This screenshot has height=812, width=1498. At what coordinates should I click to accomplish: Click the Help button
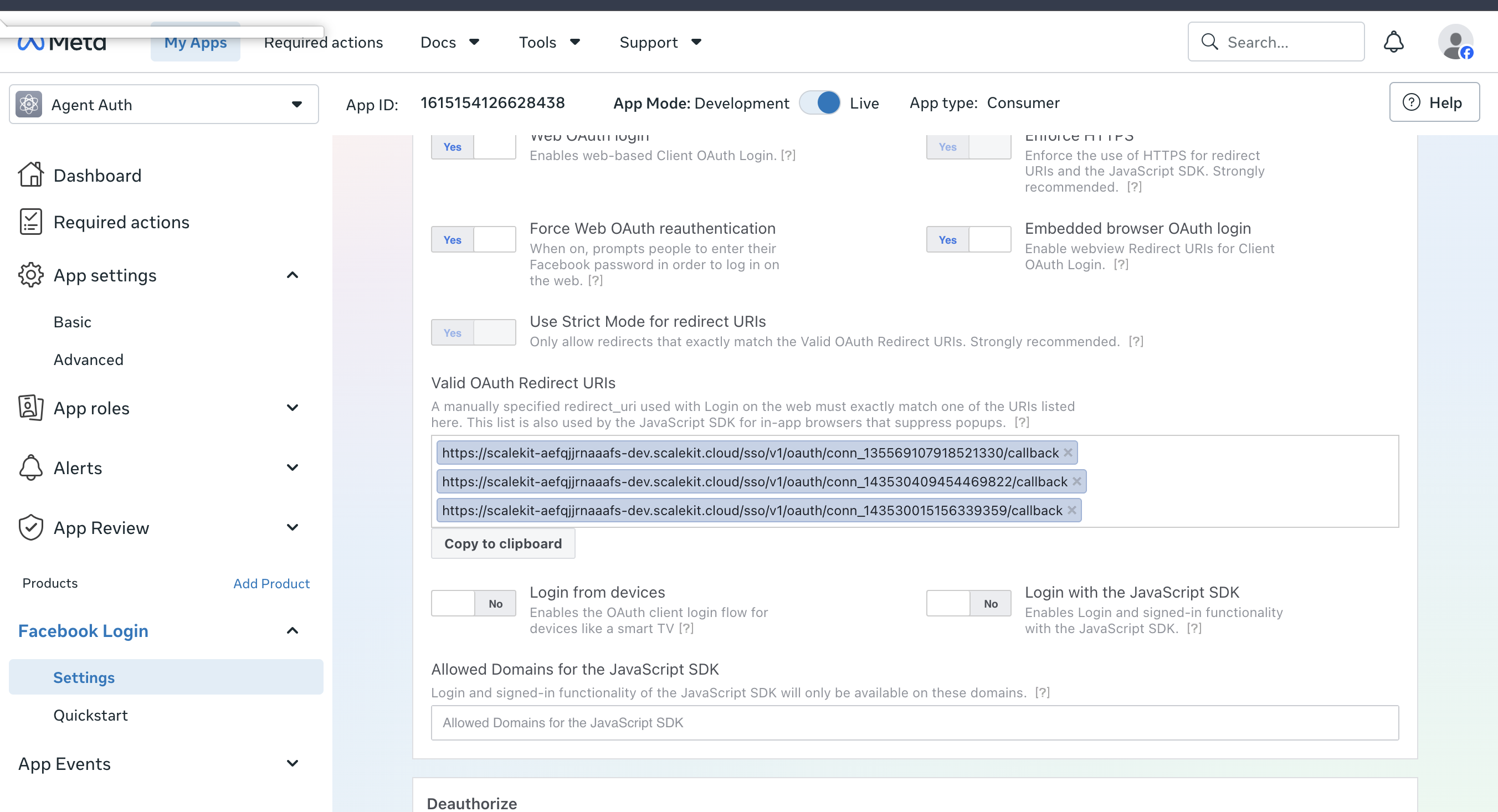click(1435, 102)
